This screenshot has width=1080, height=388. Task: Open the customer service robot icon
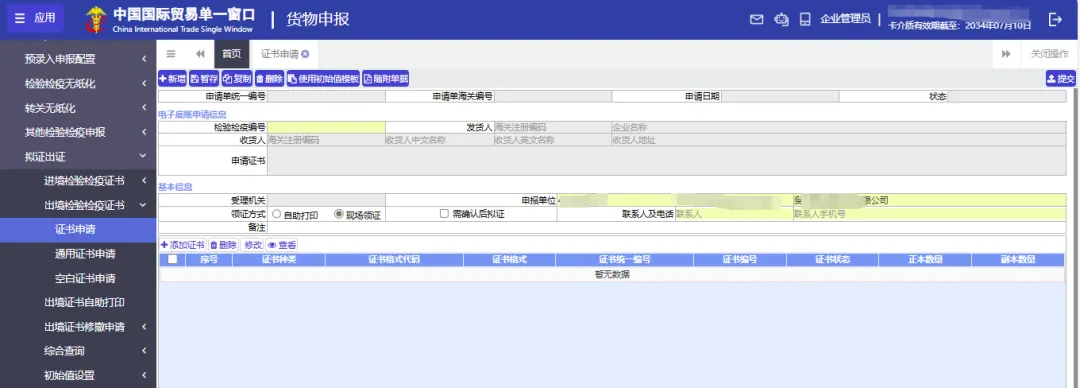click(781, 19)
